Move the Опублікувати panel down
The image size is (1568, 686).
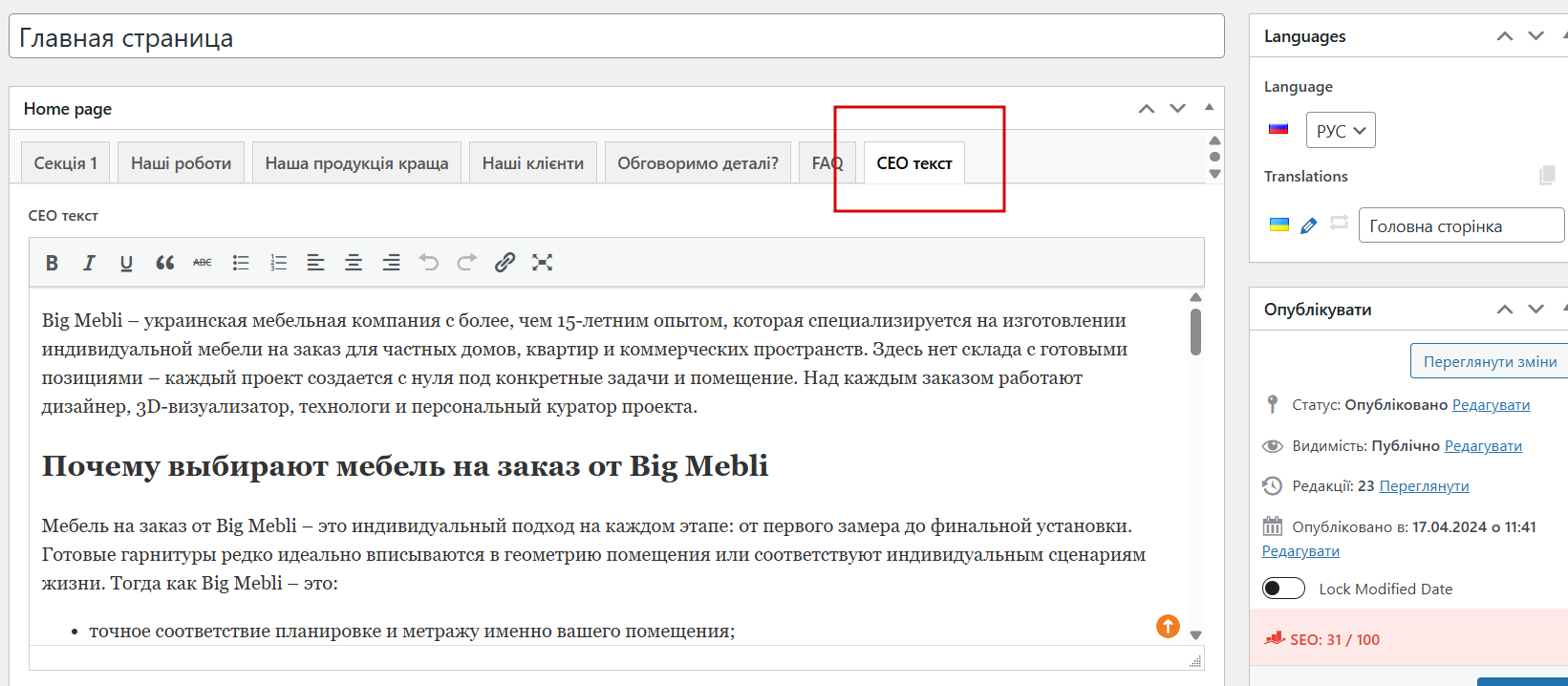1536,310
